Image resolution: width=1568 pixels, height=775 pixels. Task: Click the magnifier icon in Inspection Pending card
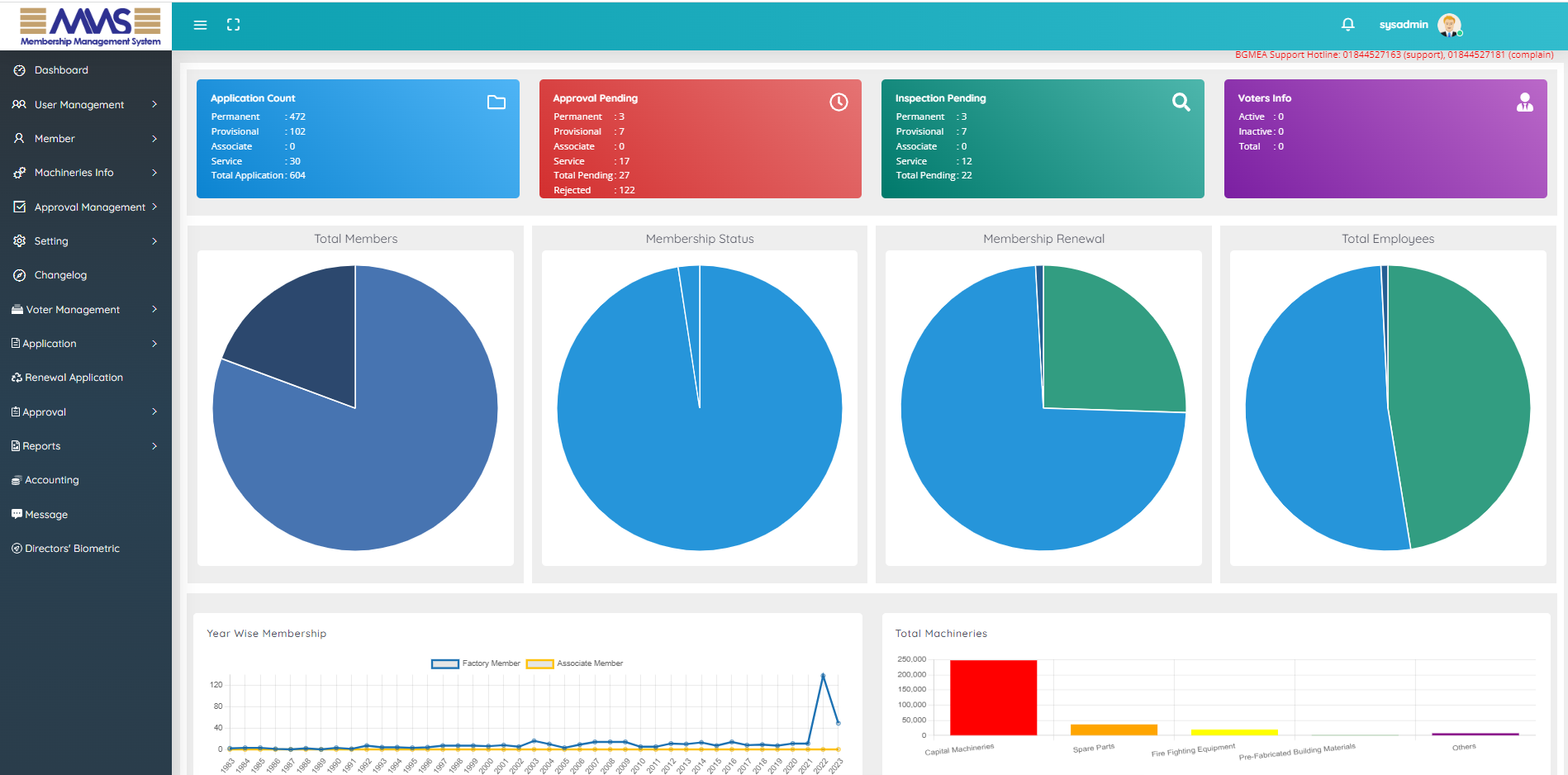pos(1181,102)
